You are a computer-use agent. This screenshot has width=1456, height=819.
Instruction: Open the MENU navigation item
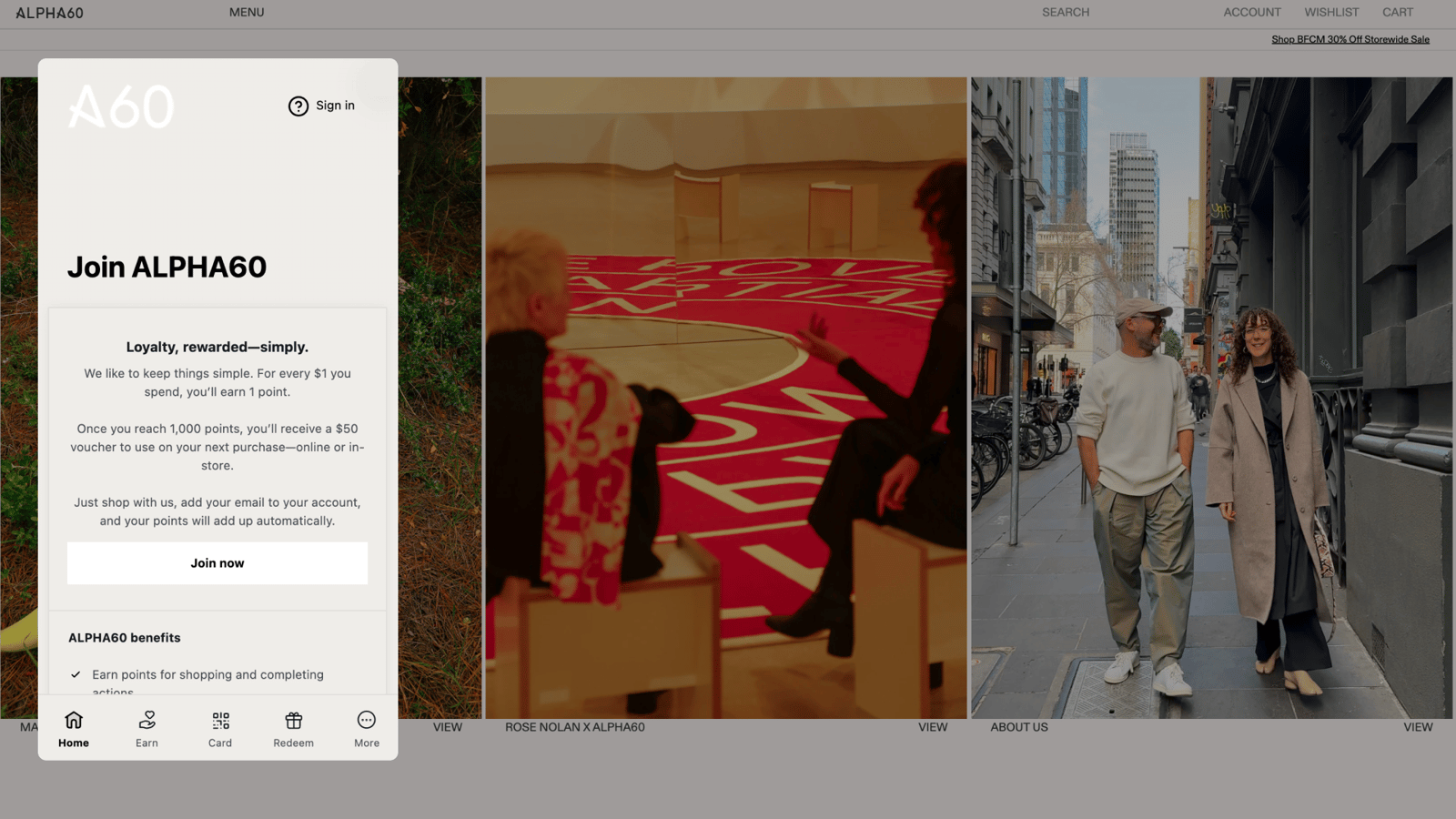pyautogui.click(x=247, y=13)
